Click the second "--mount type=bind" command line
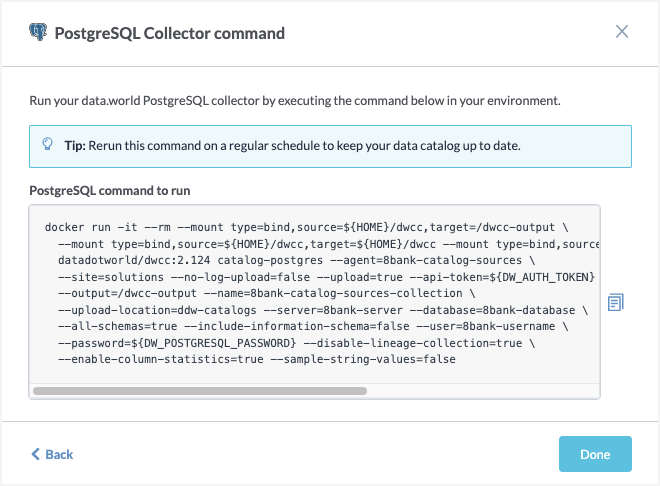 [x=328, y=244]
